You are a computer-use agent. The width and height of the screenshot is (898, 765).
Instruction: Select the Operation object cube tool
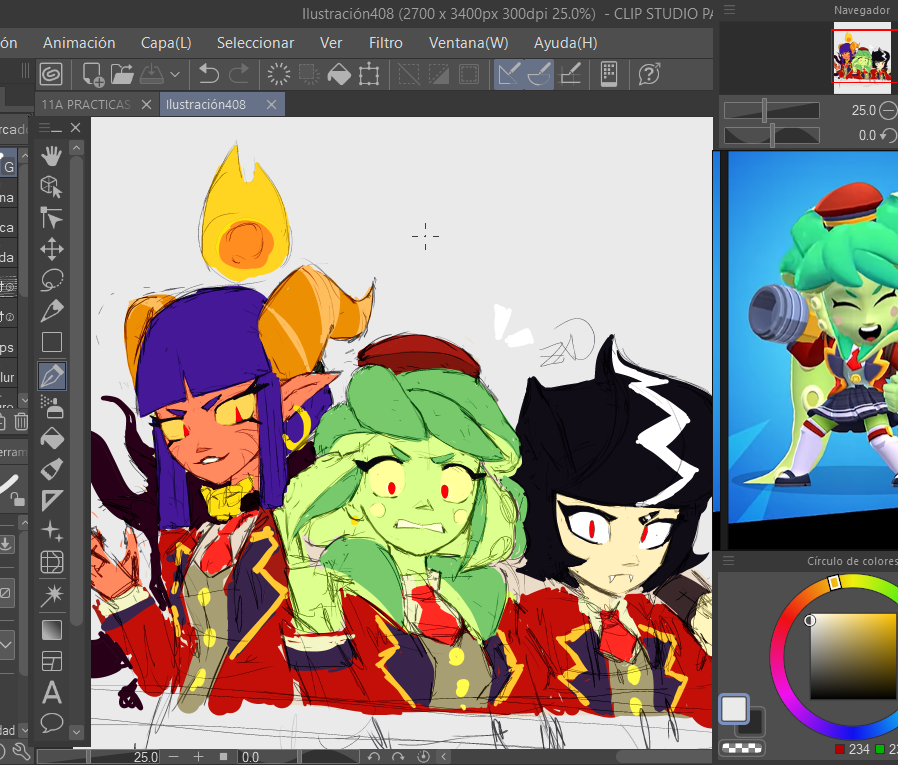tap(52, 187)
